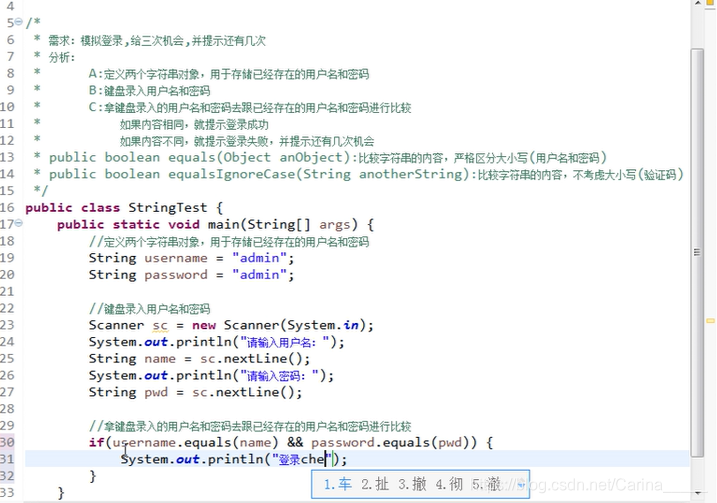The image size is (717, 503).
Task: Click the yellow warning marker in overview ruler
Action: [710, 321]
